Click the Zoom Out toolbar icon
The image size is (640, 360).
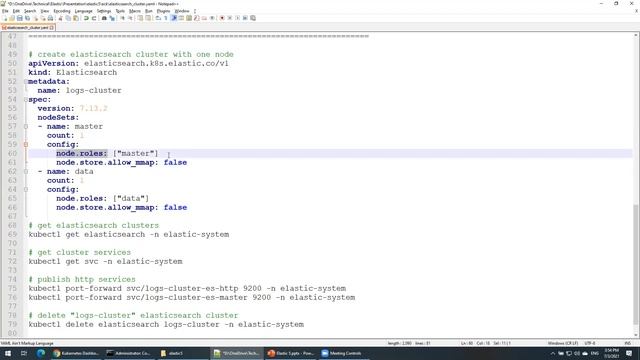pos(130,18)
